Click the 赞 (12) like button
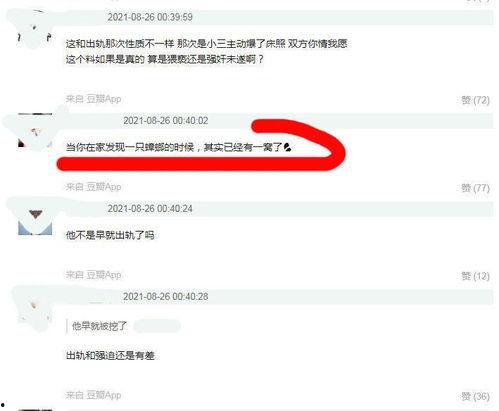 [x=475, y=276]
